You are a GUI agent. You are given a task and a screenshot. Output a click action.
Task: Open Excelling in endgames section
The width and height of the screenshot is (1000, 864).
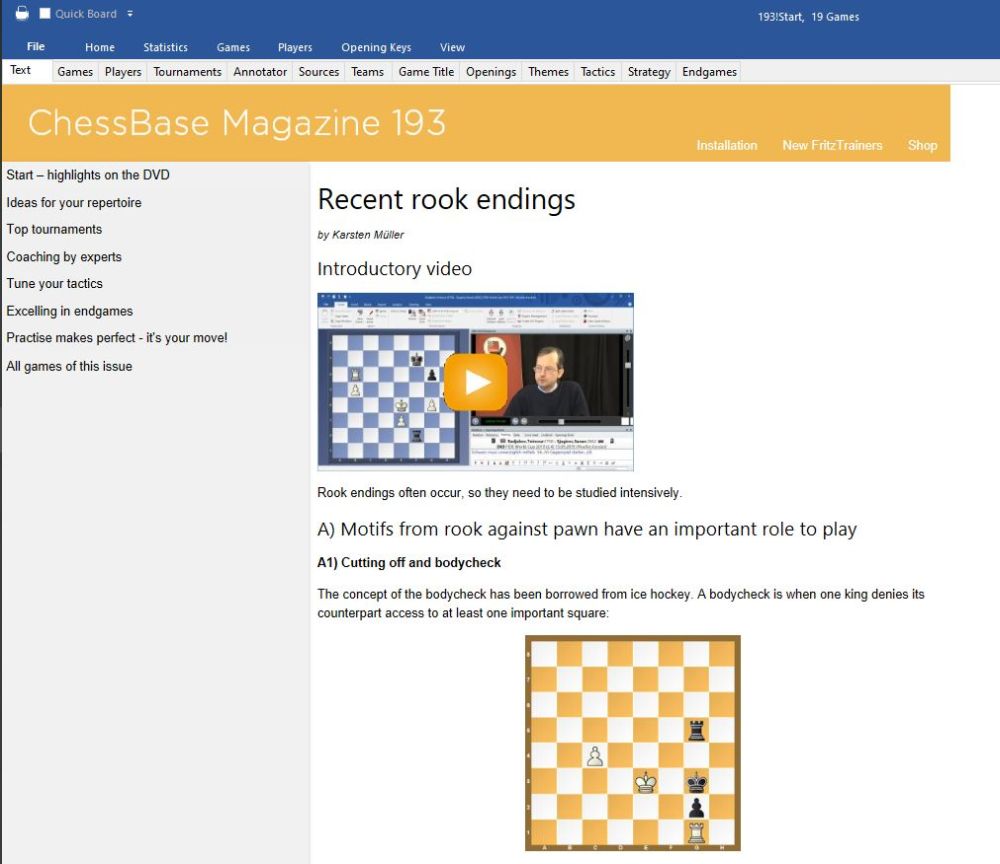click(70, 311)
